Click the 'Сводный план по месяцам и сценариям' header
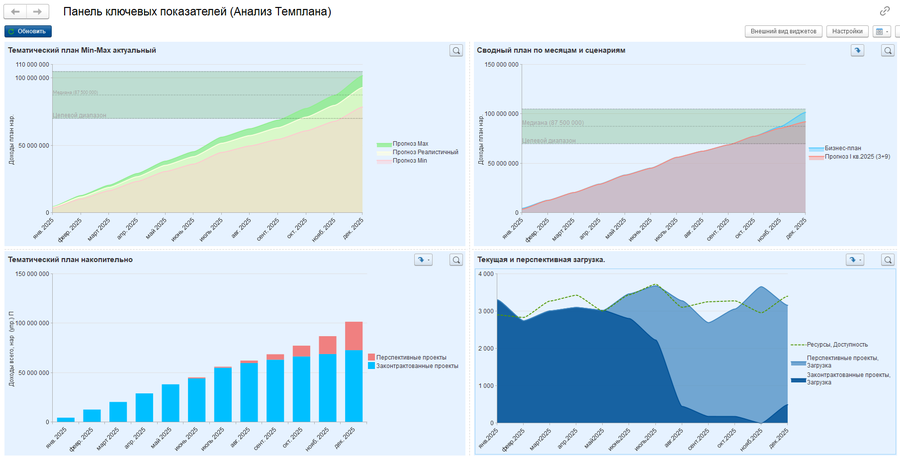The width and height of the screenshot is (900, 459). [552, 50]
